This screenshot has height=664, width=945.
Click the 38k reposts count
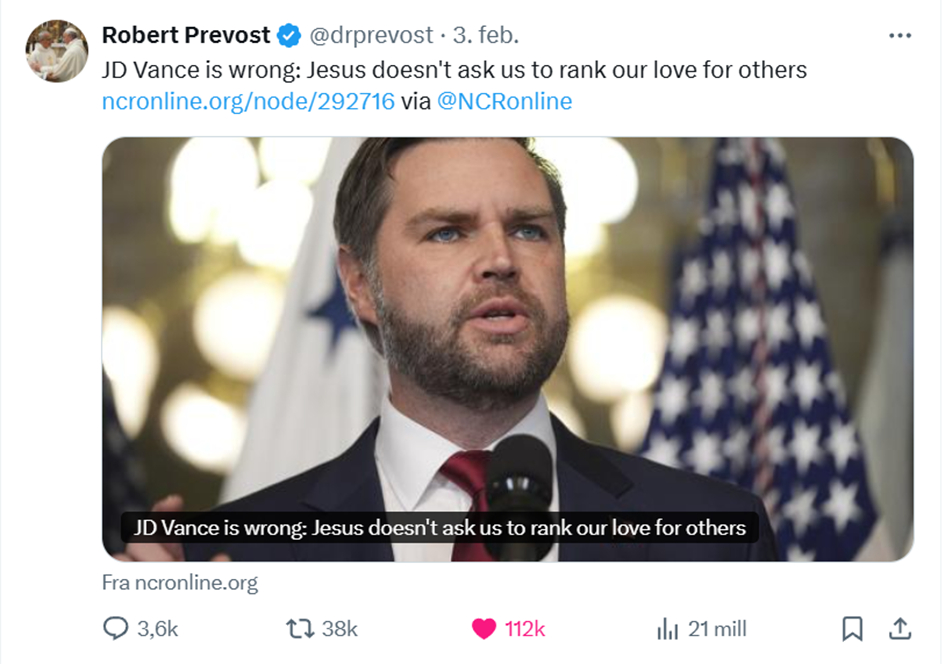pos(340,629)
